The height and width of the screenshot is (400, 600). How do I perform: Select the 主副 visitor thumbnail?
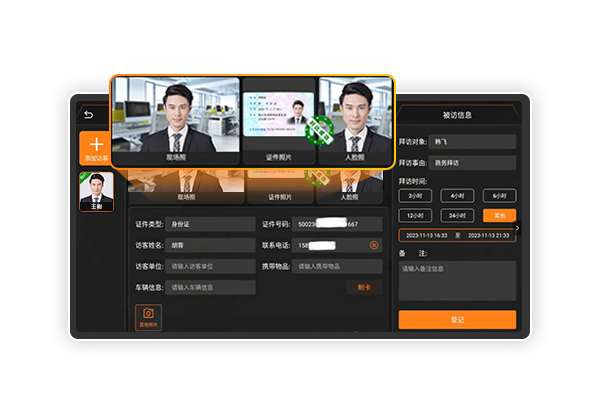96,191
